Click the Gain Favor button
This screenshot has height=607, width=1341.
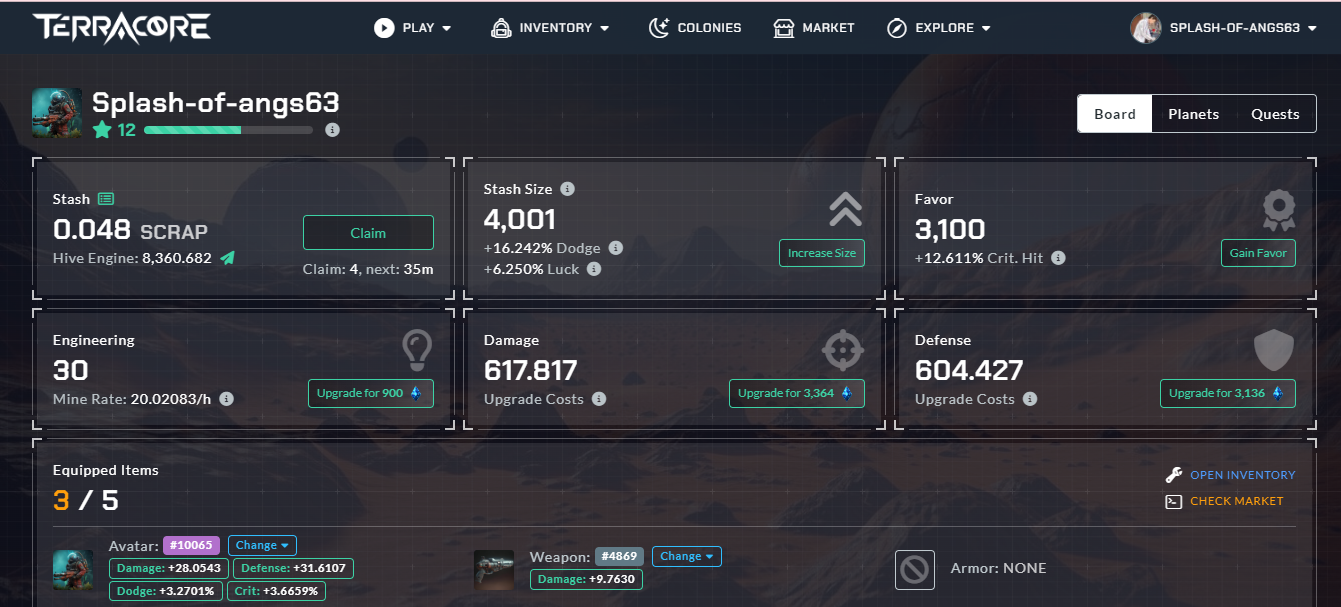pos(1258,253)
